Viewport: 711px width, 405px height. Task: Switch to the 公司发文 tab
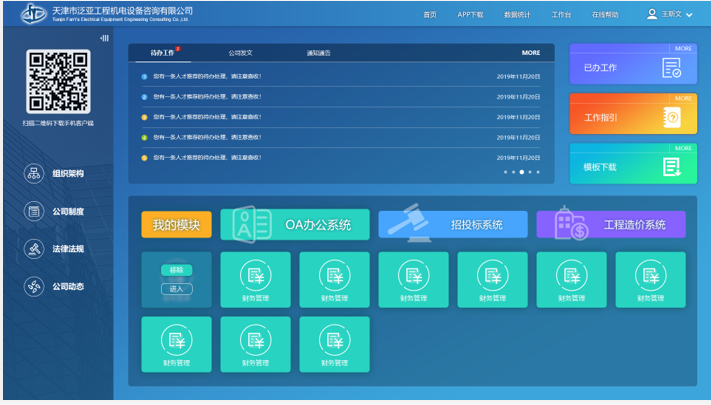pos(240,53)
